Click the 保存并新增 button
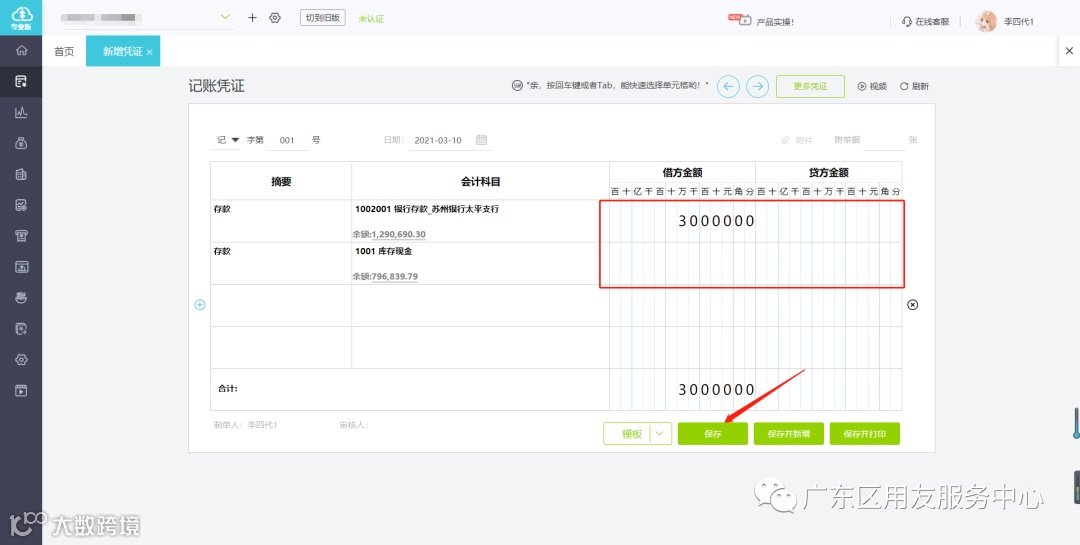 pyautogui.click(x=789, y=433)
